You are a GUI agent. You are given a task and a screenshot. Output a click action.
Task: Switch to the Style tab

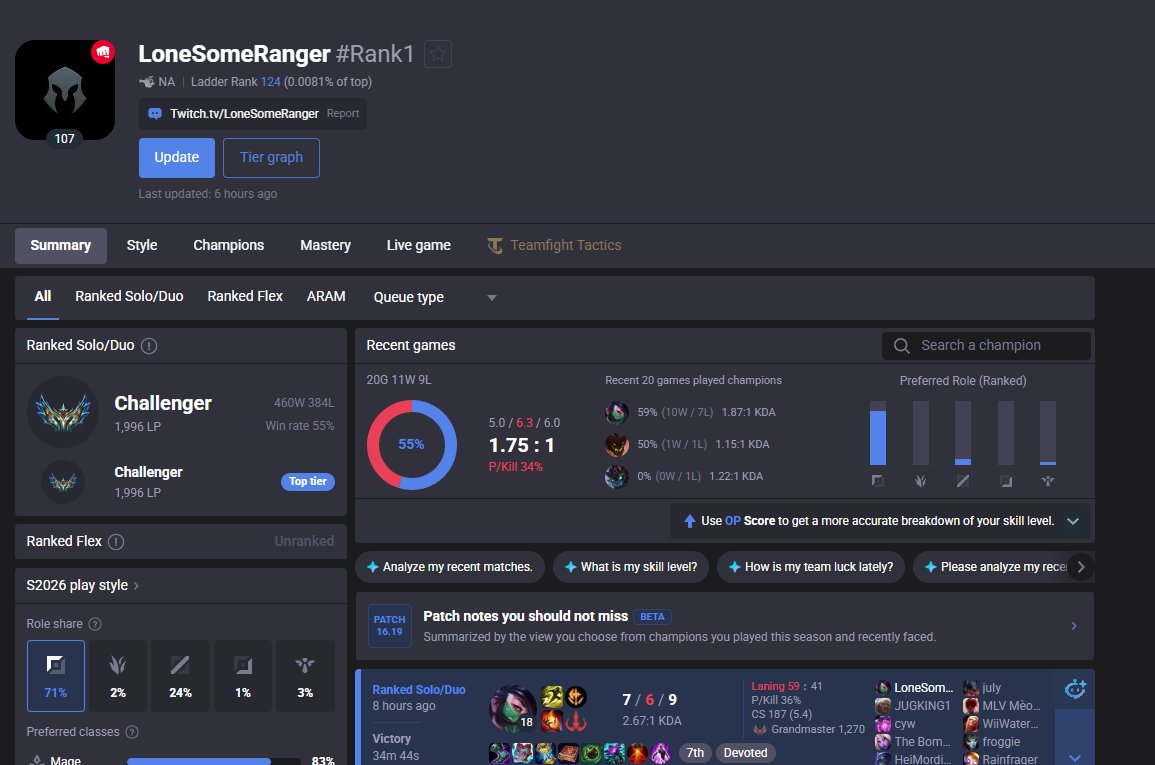coord(142,245)
